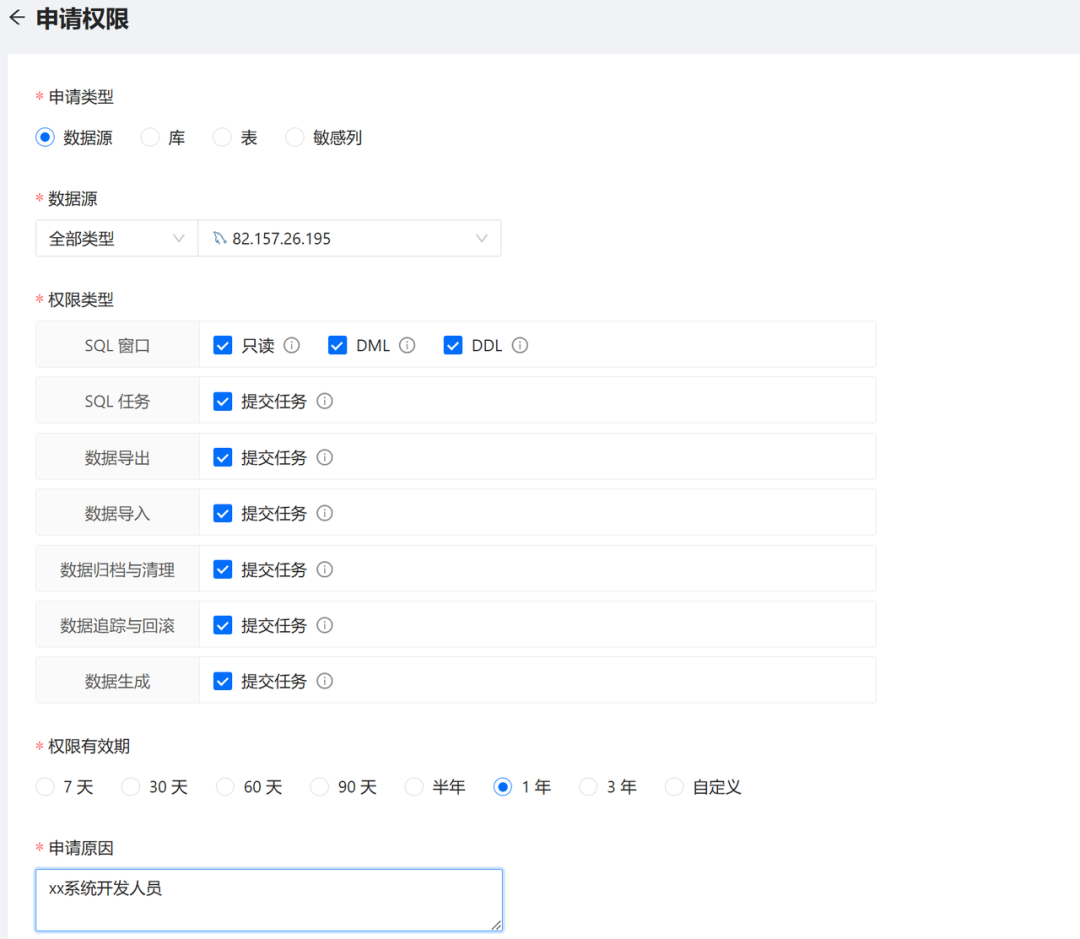Click info icon in 数据导出 row
The image size is (1080, 939).
coord(325,457)
